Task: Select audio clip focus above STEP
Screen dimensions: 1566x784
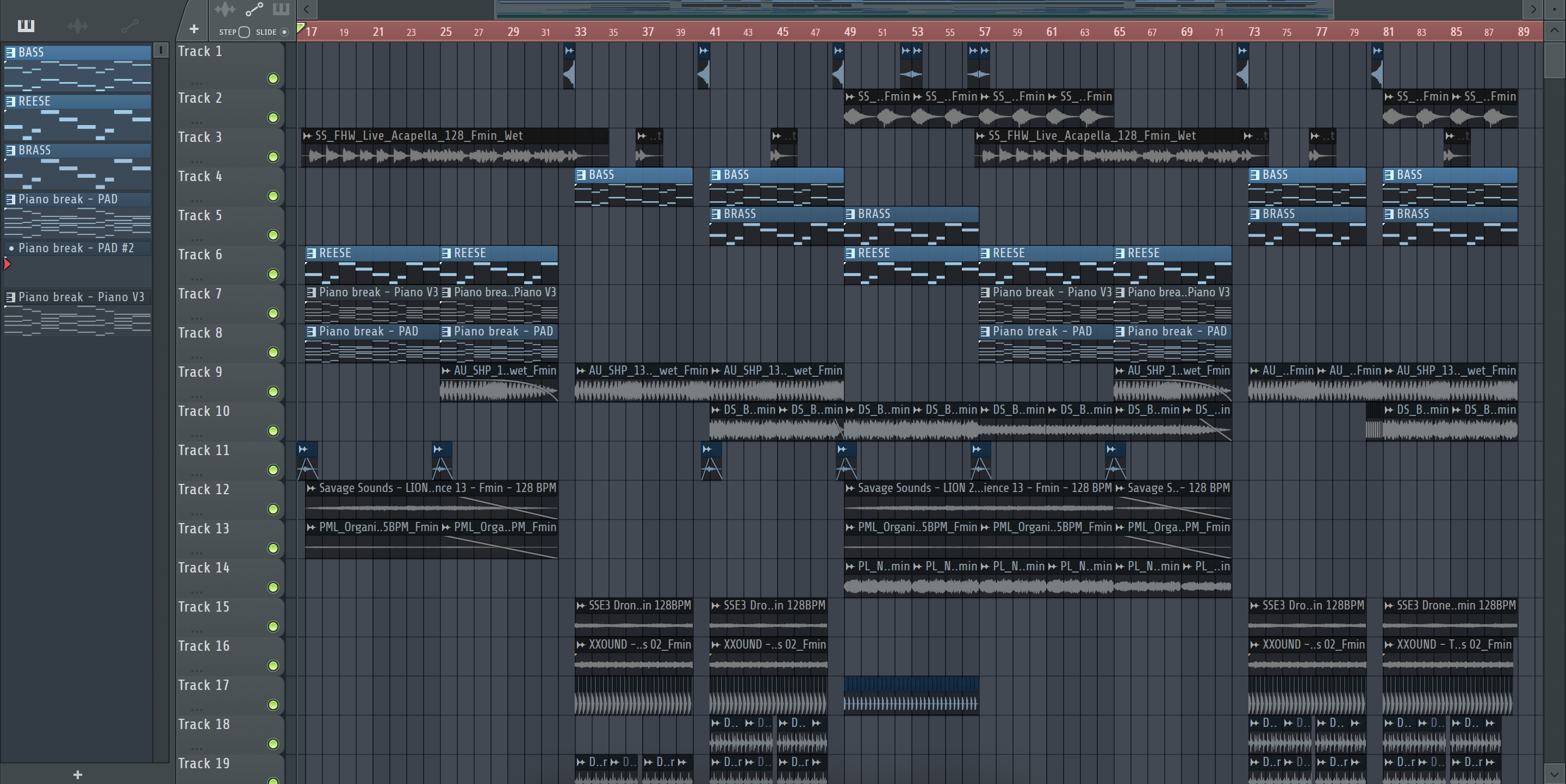Action: pos(225,9)
